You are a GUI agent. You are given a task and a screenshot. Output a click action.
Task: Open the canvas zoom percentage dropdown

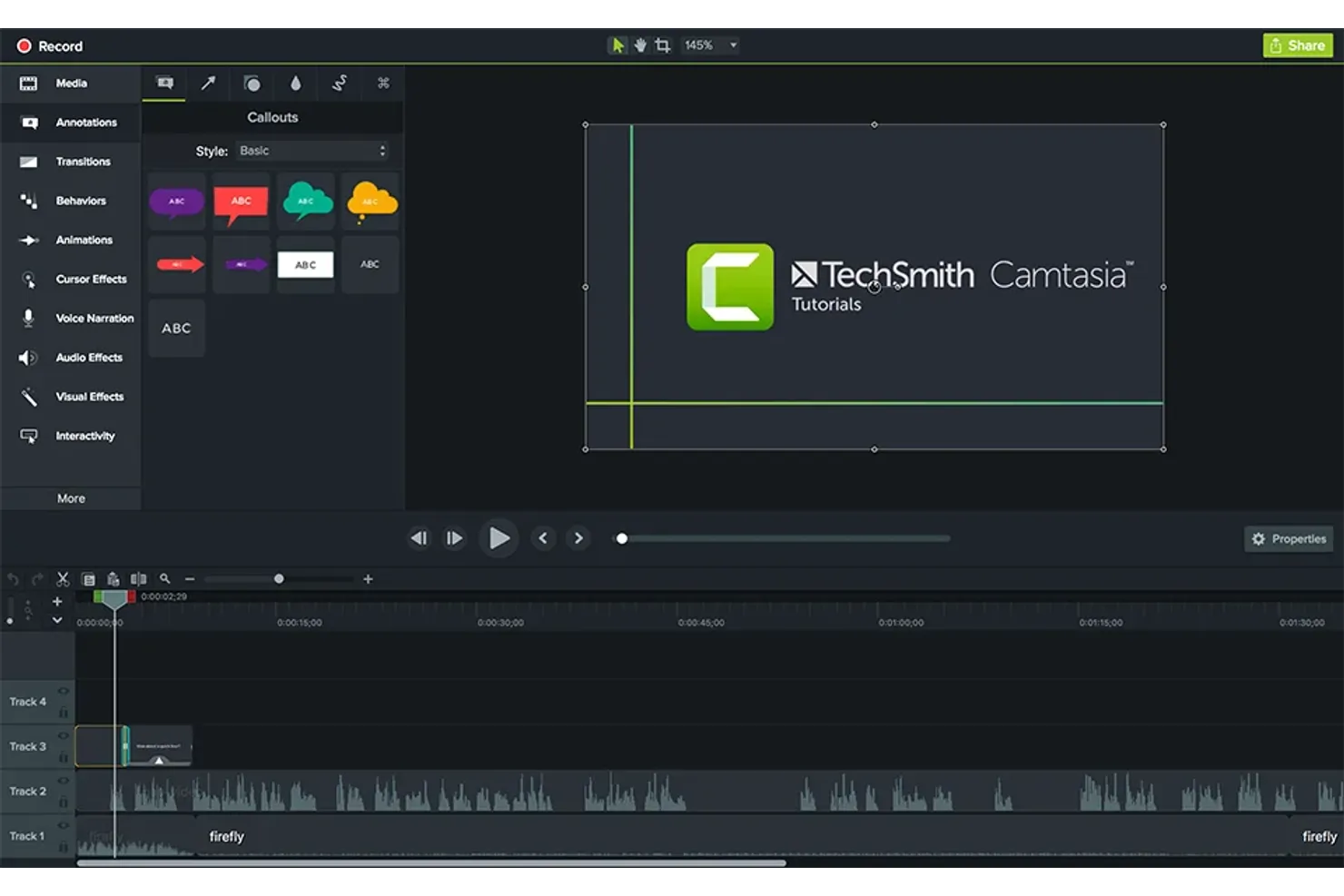tap(709, 44)
